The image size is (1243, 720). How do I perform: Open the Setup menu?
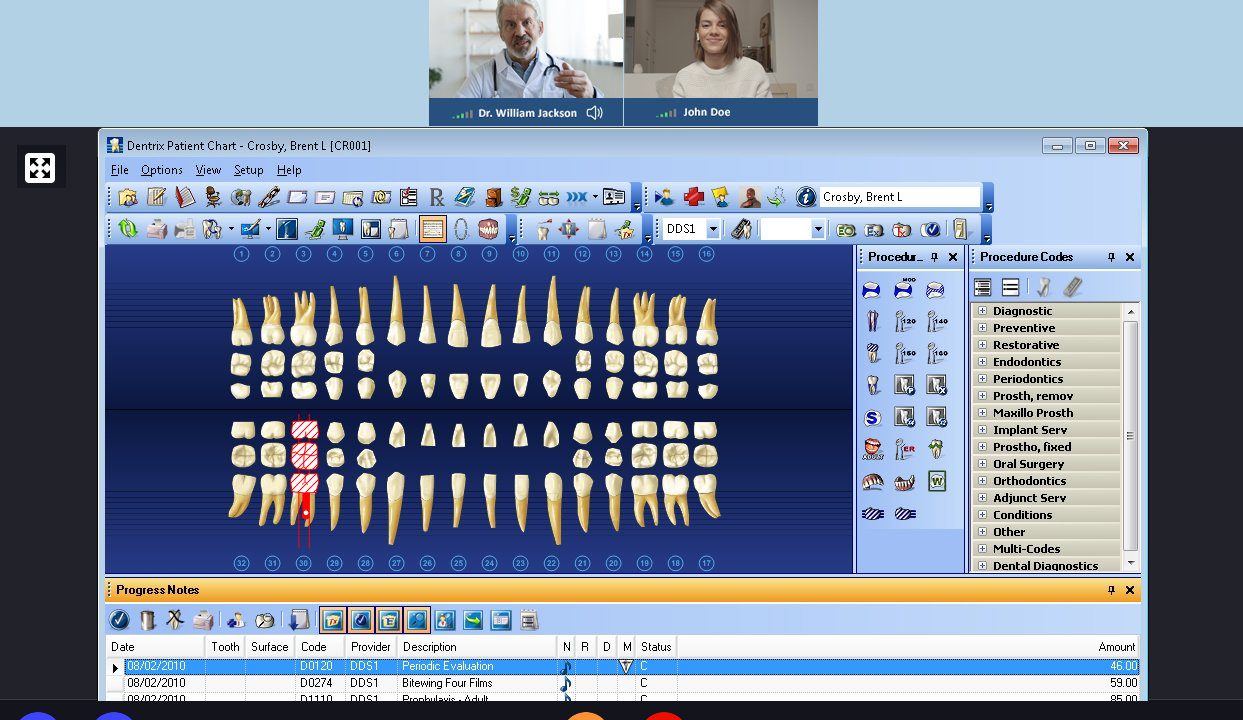point(248,170)
